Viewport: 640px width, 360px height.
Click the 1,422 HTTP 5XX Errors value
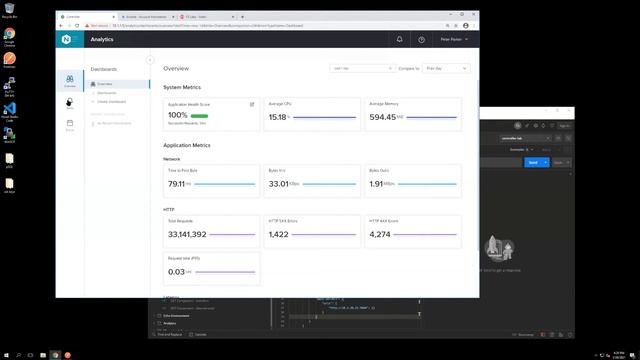tap(278, 234)
